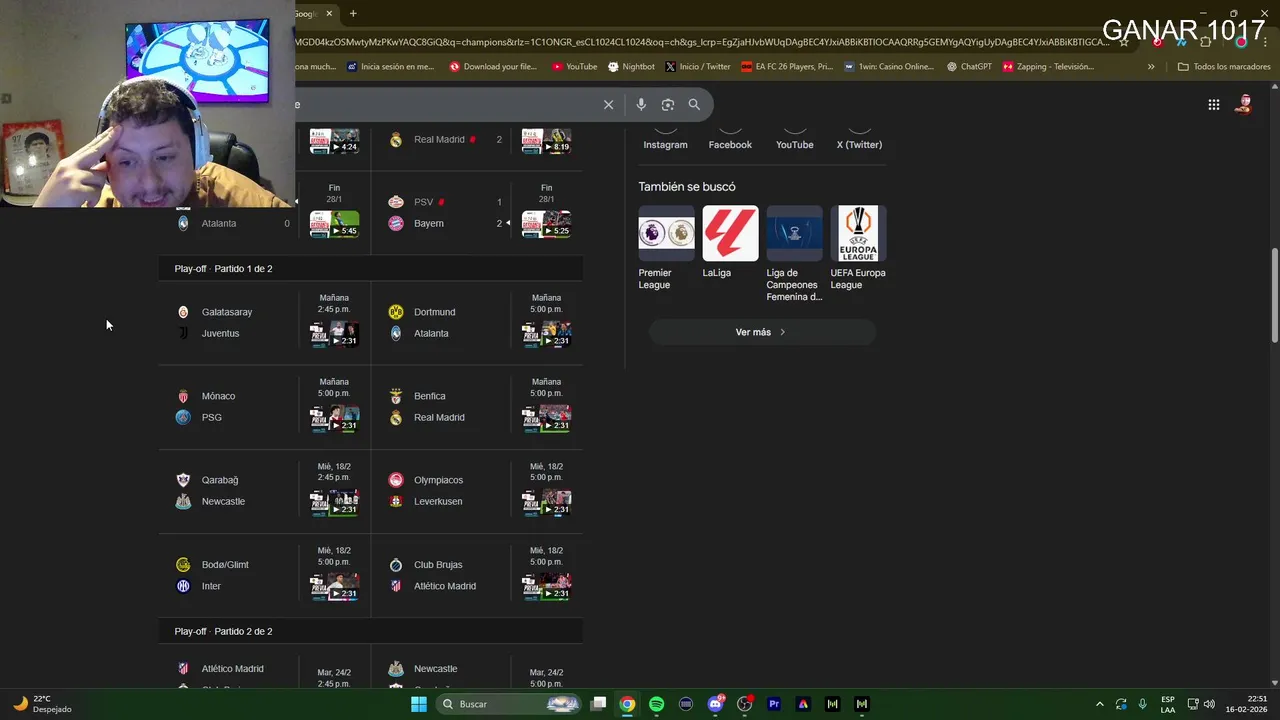The image size is (1280, 720).
Task: Select the LaLiga related search card
Action: coord(730,243)
